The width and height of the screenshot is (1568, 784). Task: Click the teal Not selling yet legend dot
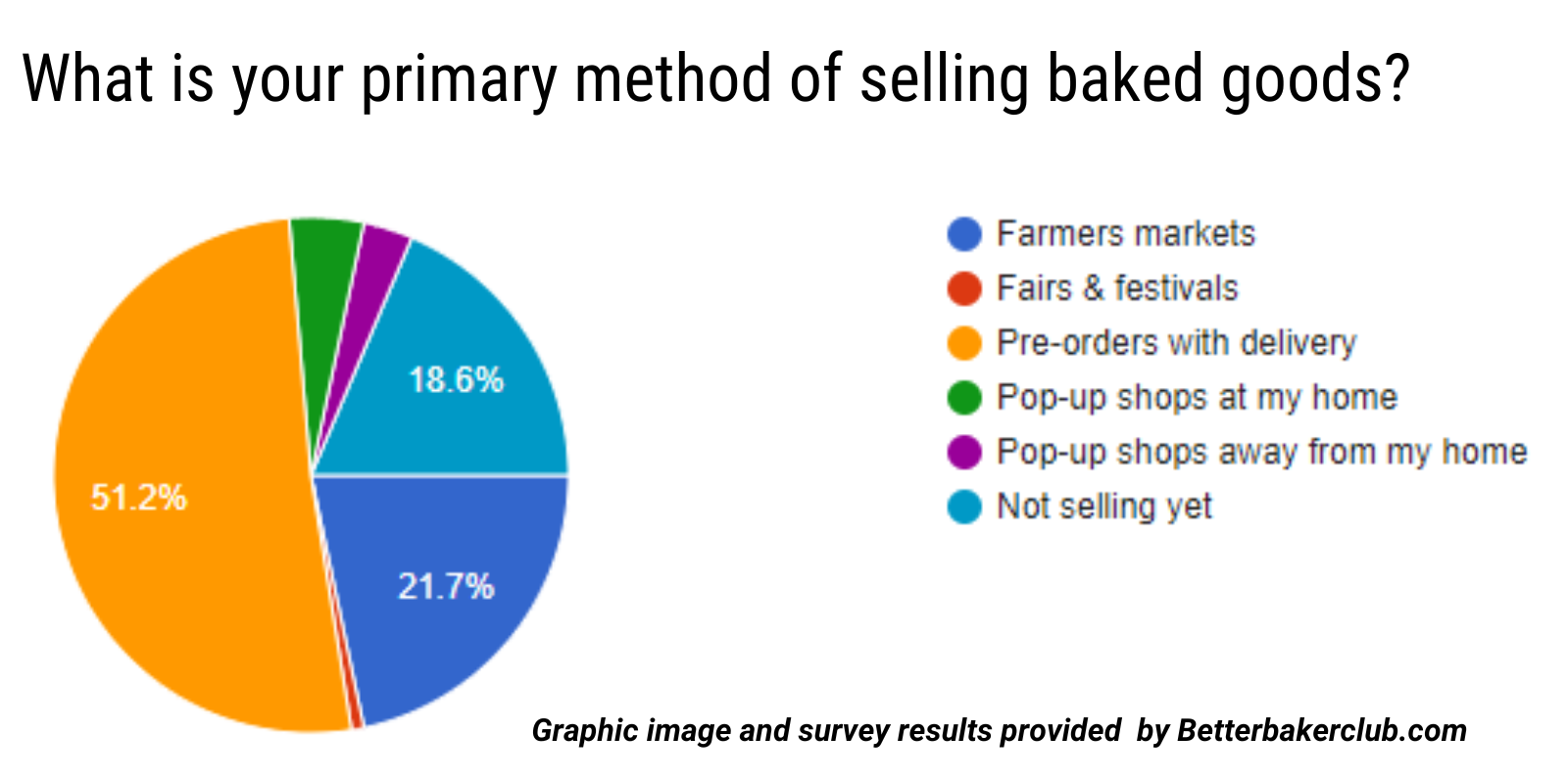point(965,507)
